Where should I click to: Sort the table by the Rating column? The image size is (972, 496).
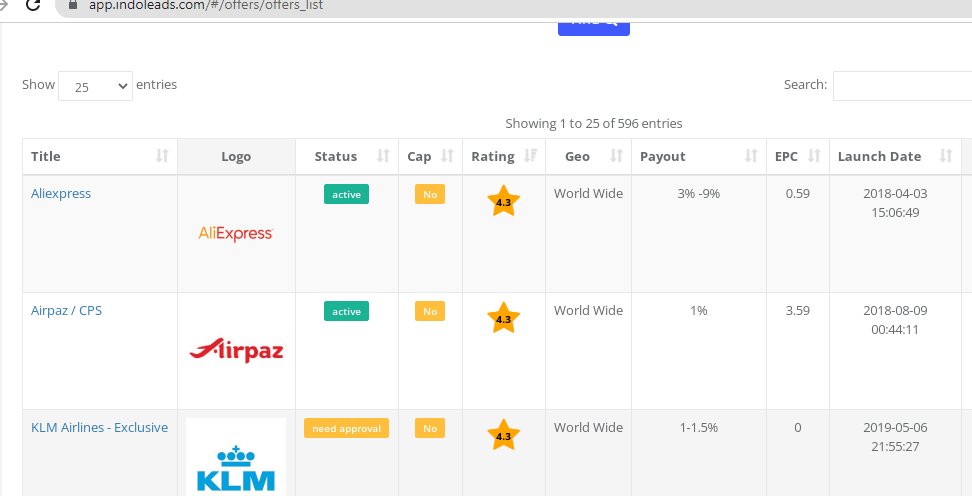(x=504, y=156)
